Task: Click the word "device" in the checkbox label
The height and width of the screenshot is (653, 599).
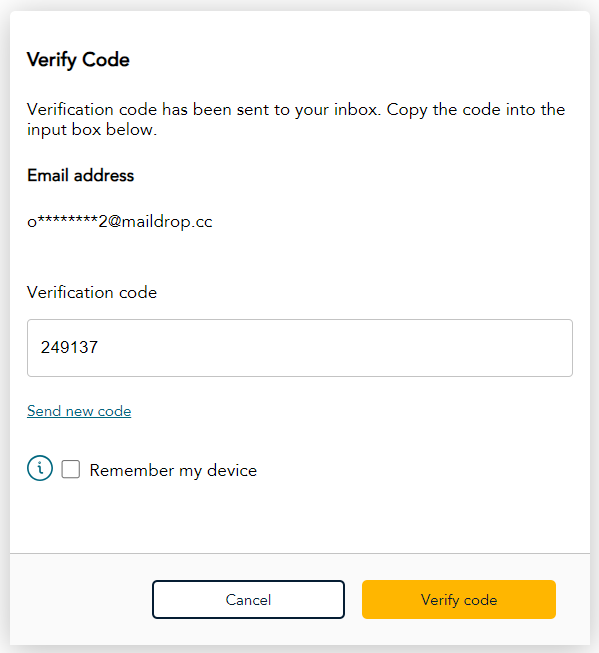Action: click(x=232, y=471)
